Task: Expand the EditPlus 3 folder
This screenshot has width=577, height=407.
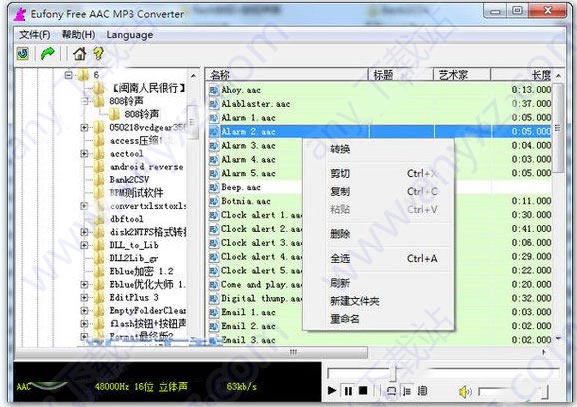Action: coord(84,297)
